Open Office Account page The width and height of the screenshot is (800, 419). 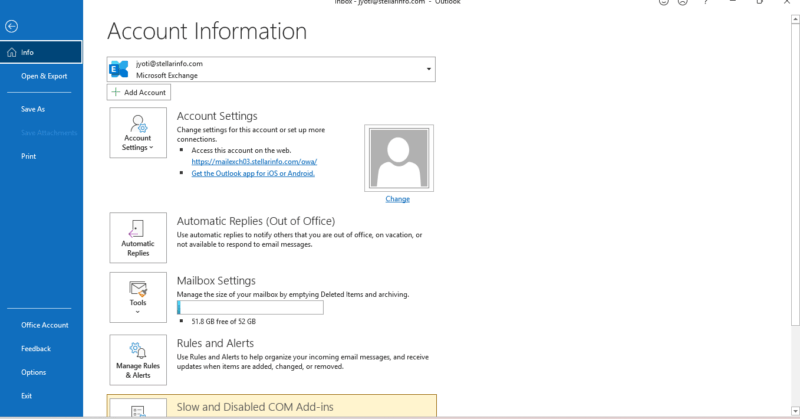click(x=44, y=325)
